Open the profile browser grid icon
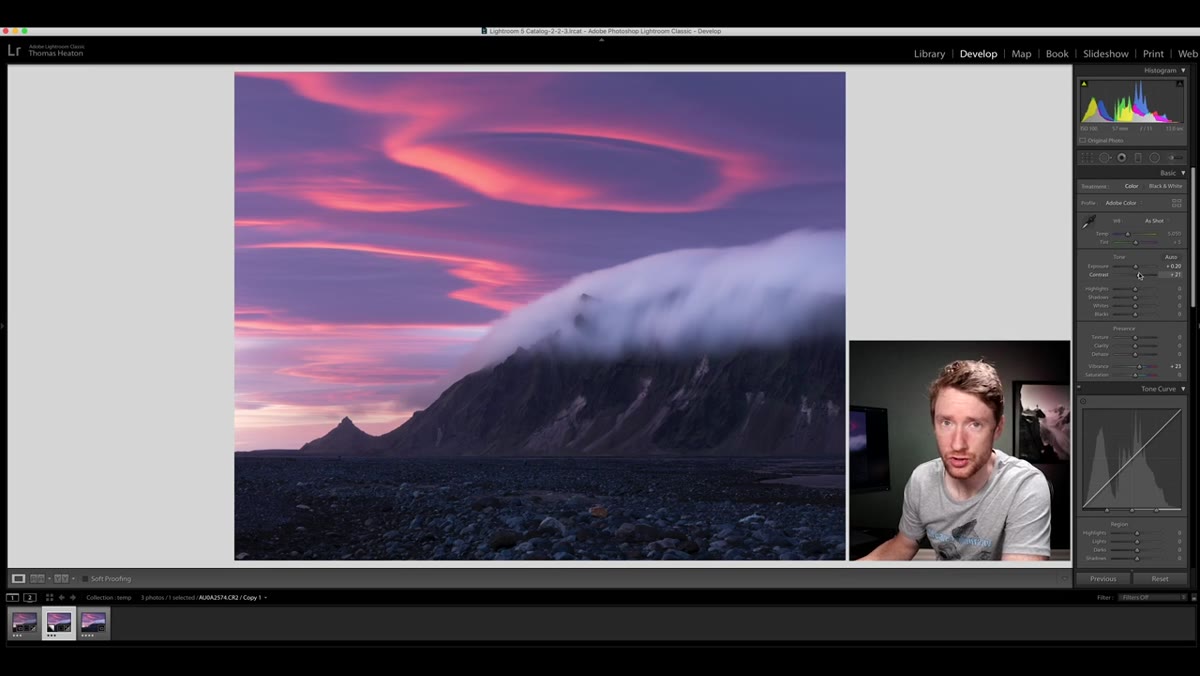 coord(1177,203)
